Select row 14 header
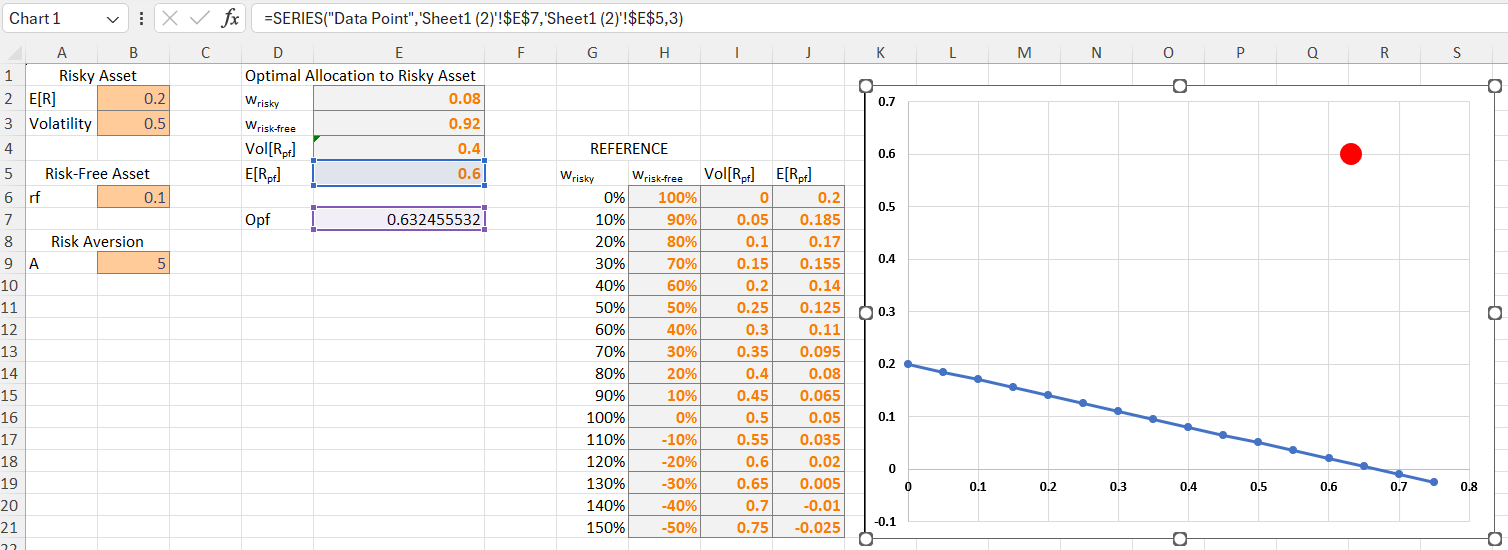Screen dimensions: 1508x550 click(x=11, y=373)
